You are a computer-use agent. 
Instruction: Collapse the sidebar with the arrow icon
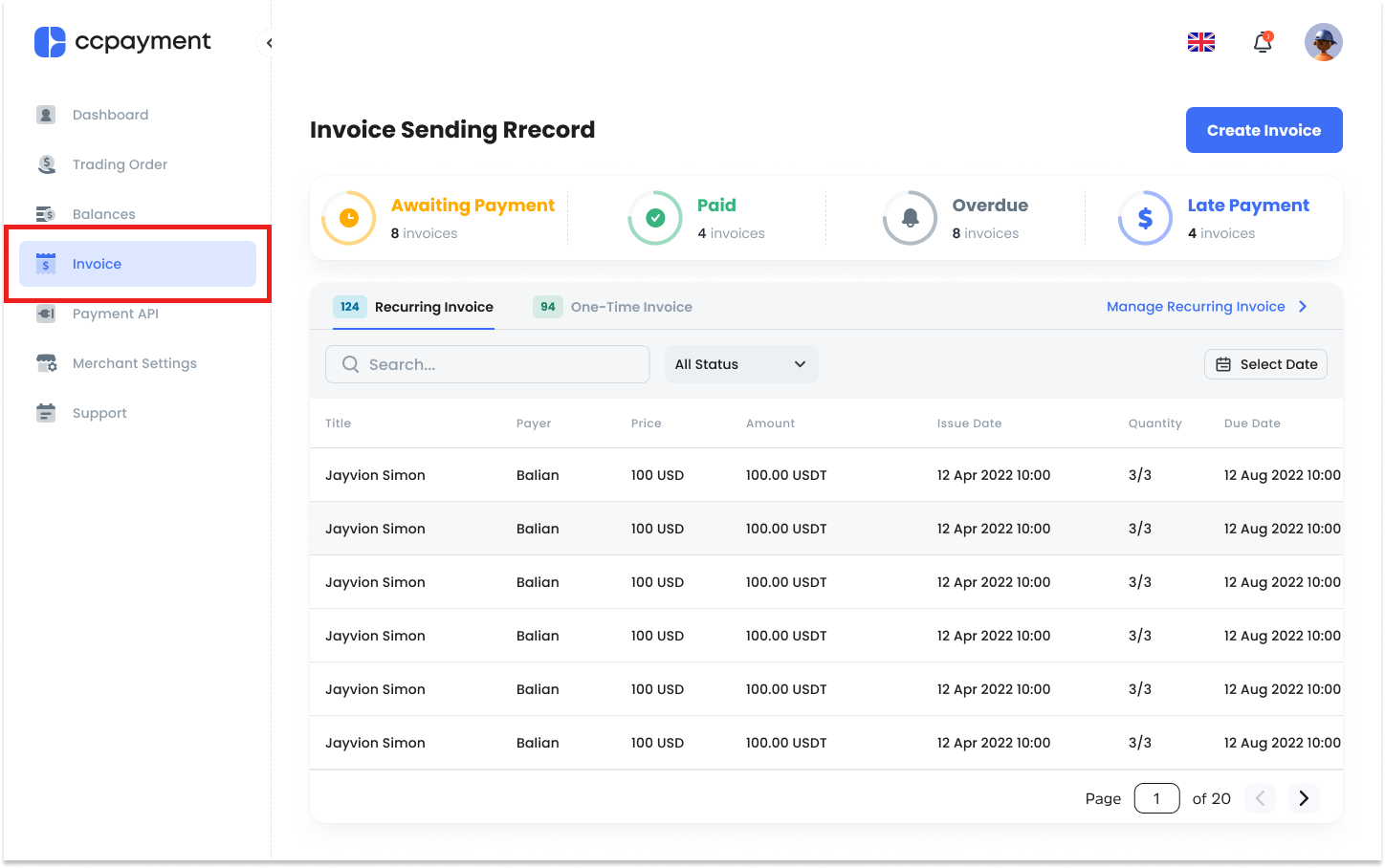coord(269,43)
